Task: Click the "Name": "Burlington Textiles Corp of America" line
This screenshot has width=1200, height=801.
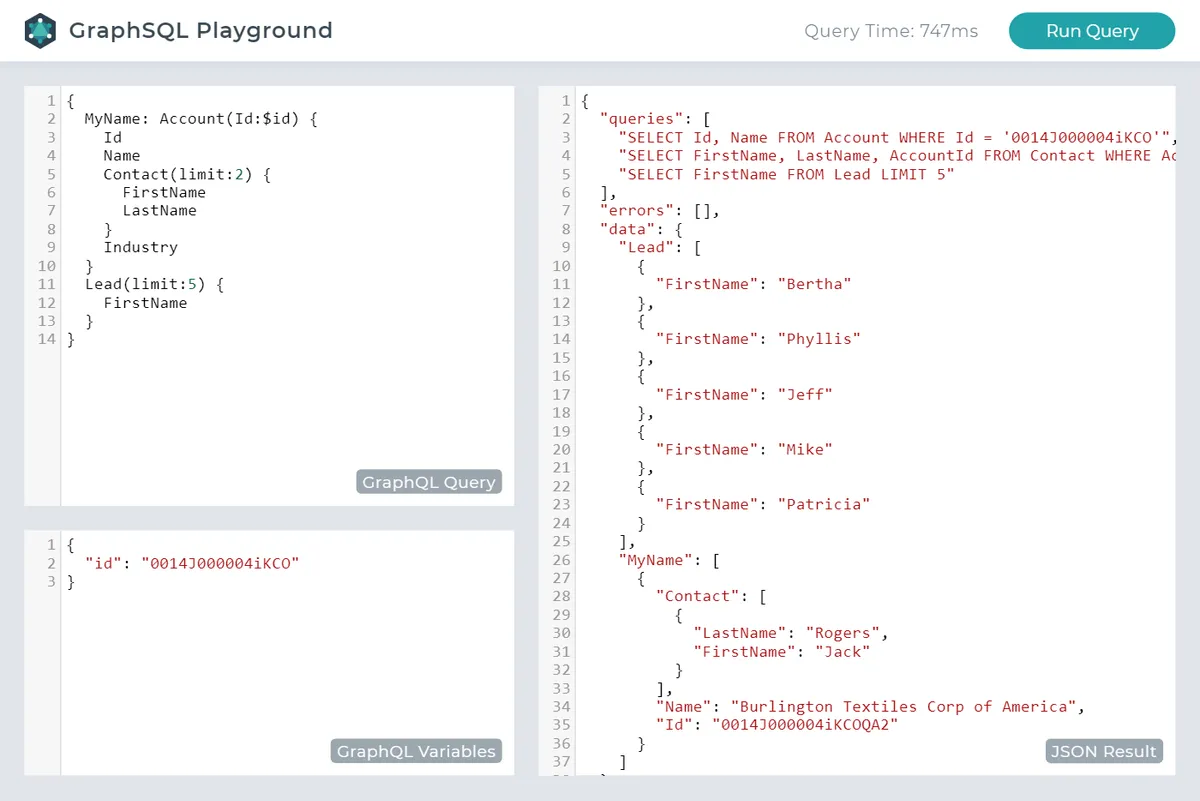Action: [870, 707]
